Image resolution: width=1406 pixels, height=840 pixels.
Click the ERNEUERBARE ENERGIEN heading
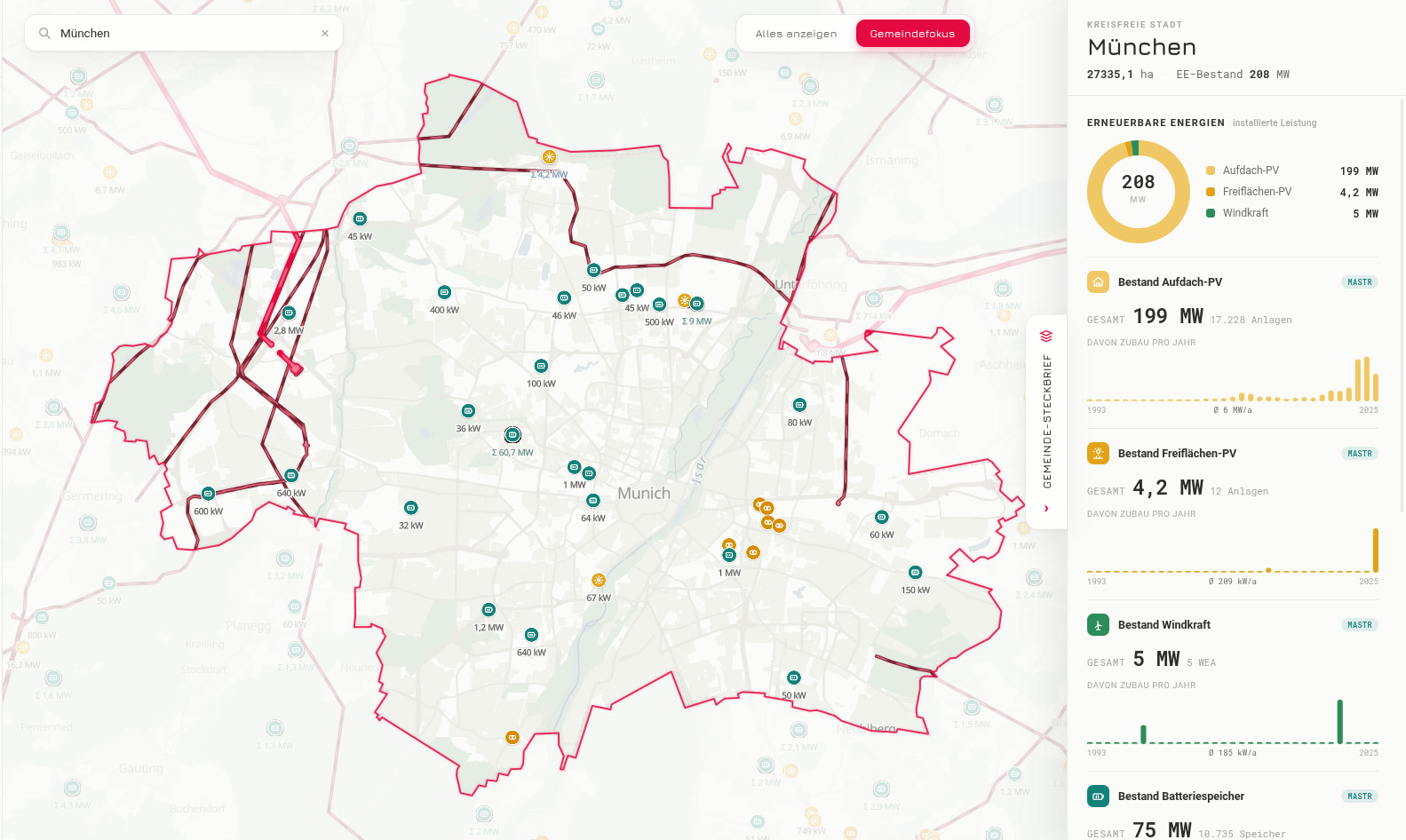pyautogui.click(x=1156, y=123)
